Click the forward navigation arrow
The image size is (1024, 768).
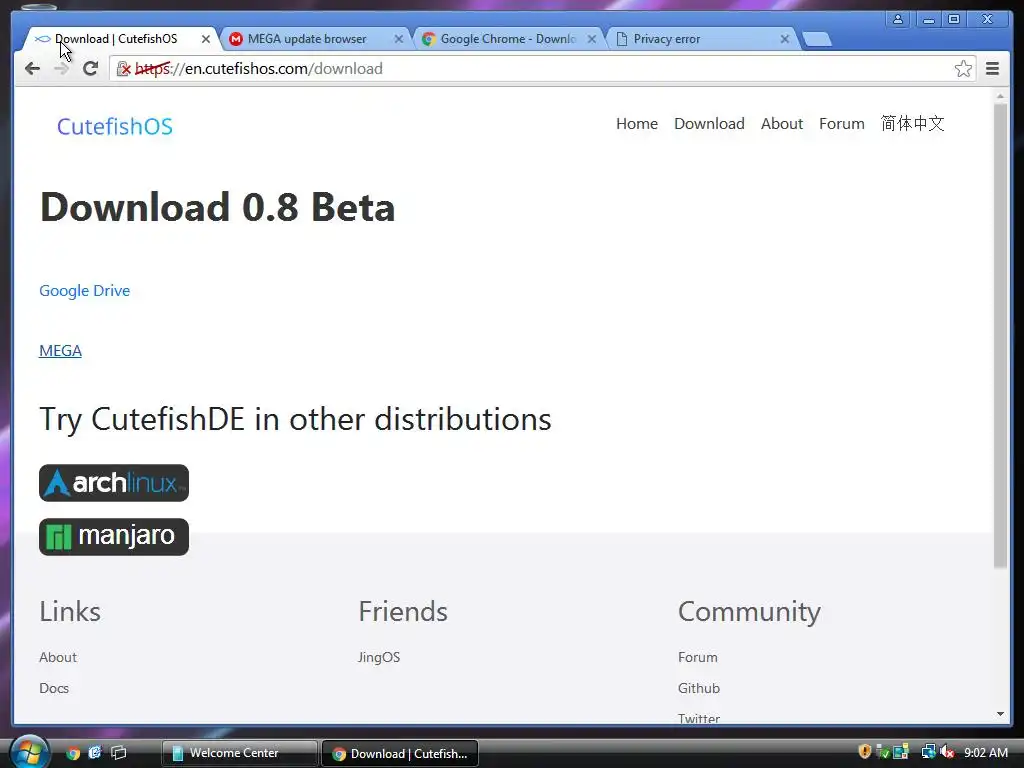(61, 69)
